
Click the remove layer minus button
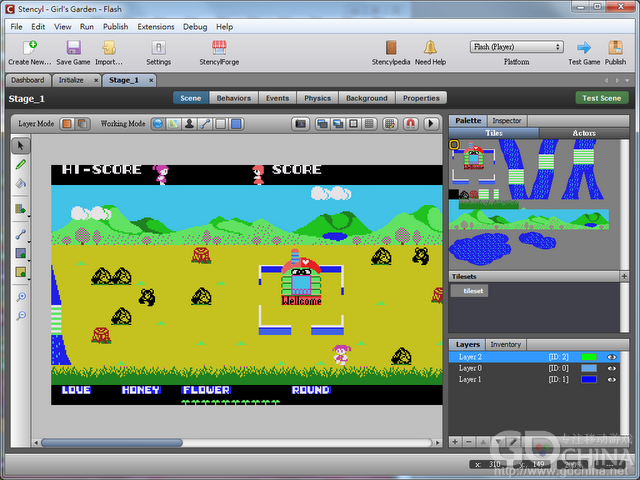[x=469, y=442]
